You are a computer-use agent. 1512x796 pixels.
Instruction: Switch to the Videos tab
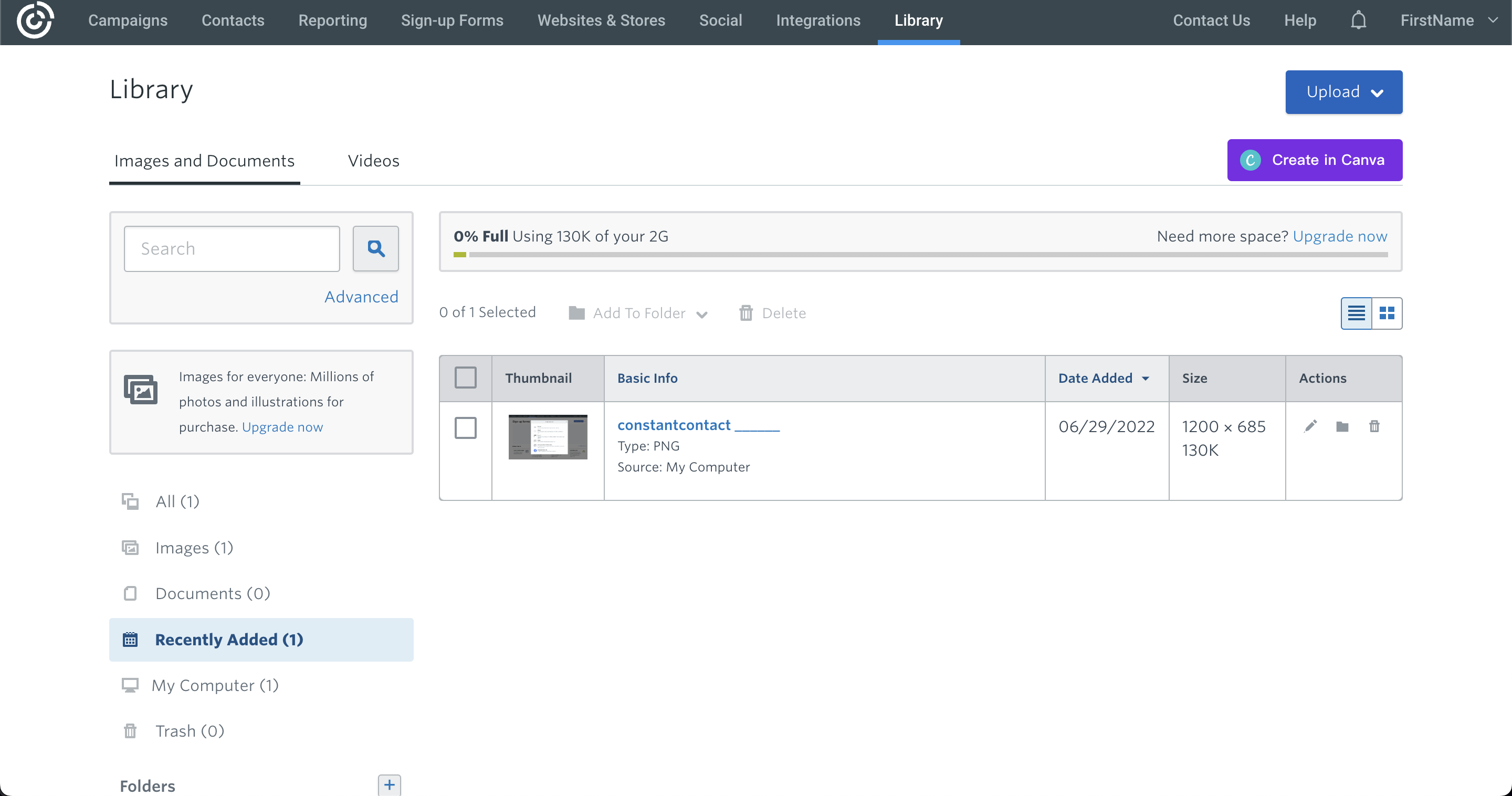[373, 161]
